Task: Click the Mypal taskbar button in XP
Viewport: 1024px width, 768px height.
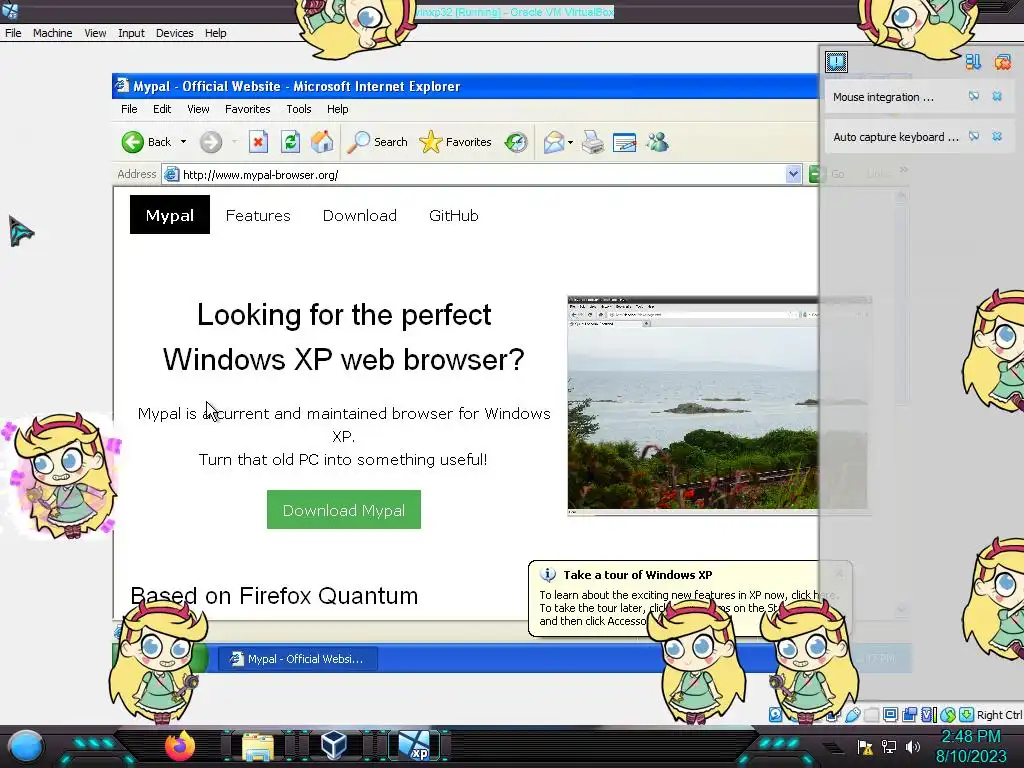Action: click(x=297, y=659)
